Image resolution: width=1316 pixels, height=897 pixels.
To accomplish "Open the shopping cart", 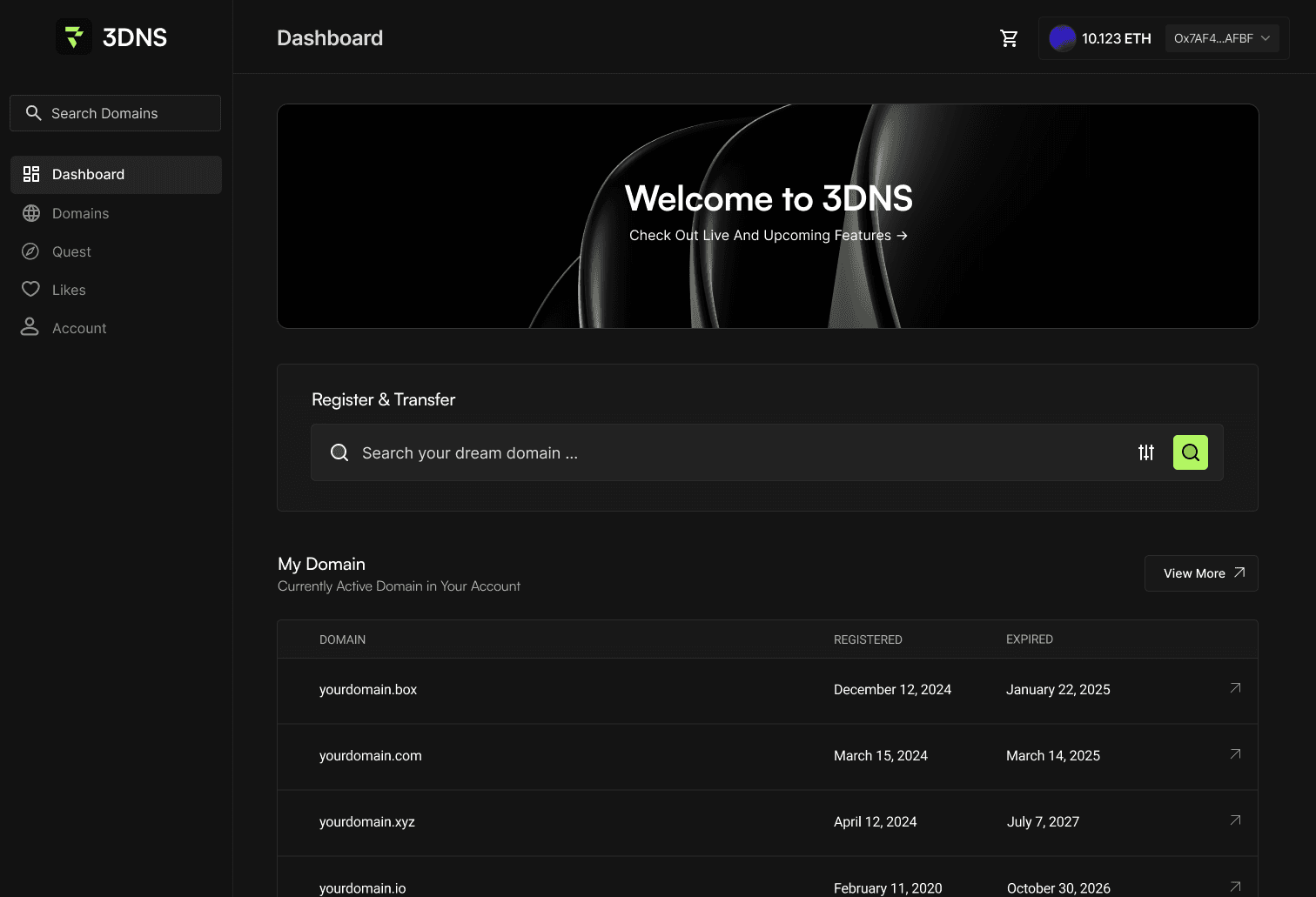I will (x=1009, y=38).
